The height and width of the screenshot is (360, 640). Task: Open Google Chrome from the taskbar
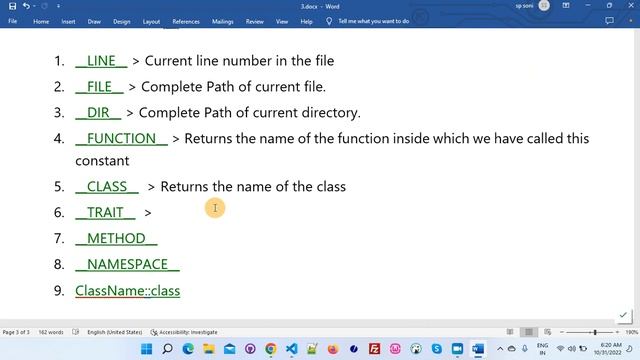tap(271, 349)
